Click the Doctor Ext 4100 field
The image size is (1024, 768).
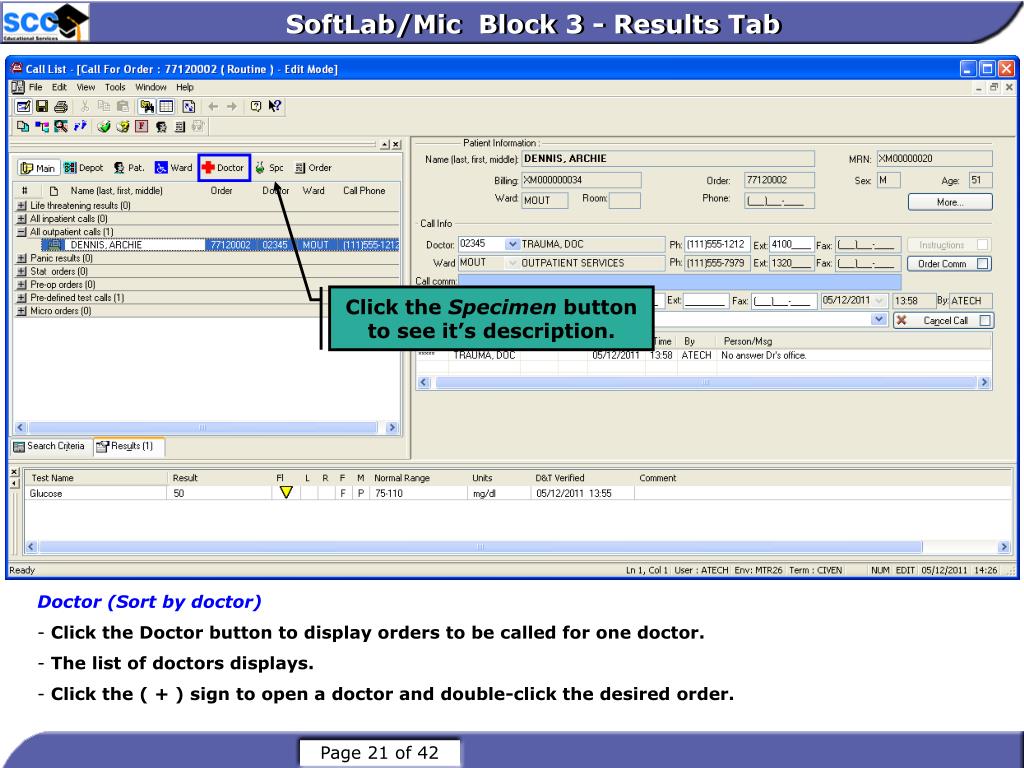click(x=792, y=244)
